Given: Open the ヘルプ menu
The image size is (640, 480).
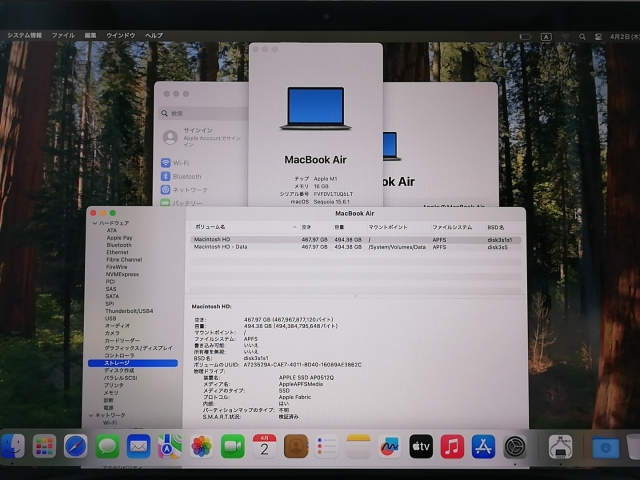Looking at the screenshot, I should tap(154, 36).
